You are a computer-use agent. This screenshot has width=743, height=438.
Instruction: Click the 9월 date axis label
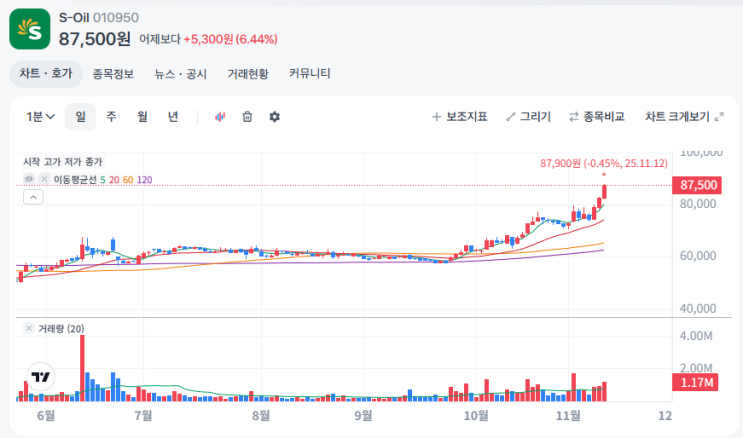pyautogui.click(x=363, y=416)
